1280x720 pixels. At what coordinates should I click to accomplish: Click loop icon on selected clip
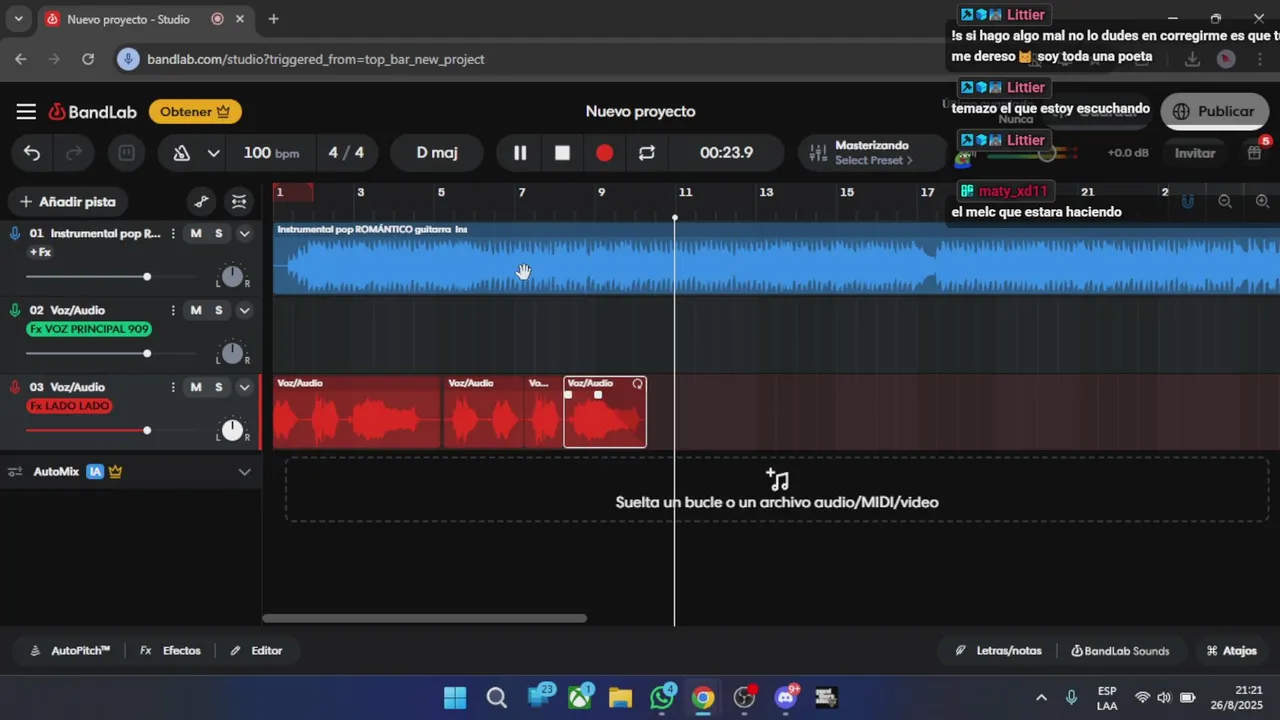(x=638, y=384)
